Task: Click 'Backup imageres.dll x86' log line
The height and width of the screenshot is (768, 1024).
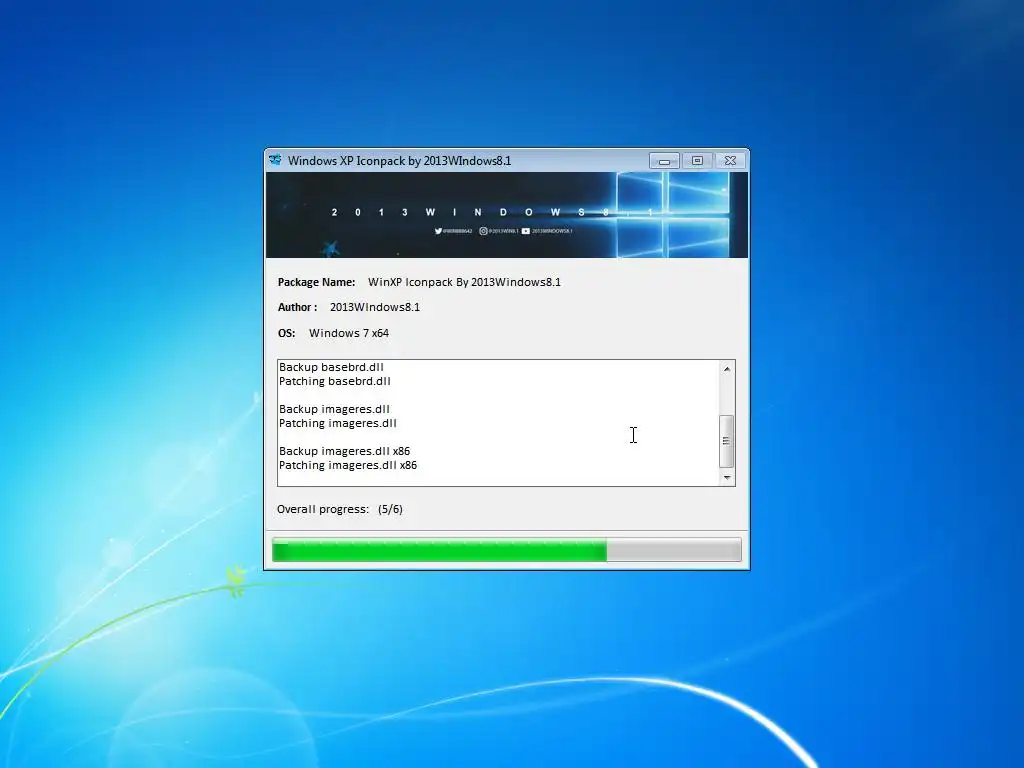Action: click(x=344, y=451)
